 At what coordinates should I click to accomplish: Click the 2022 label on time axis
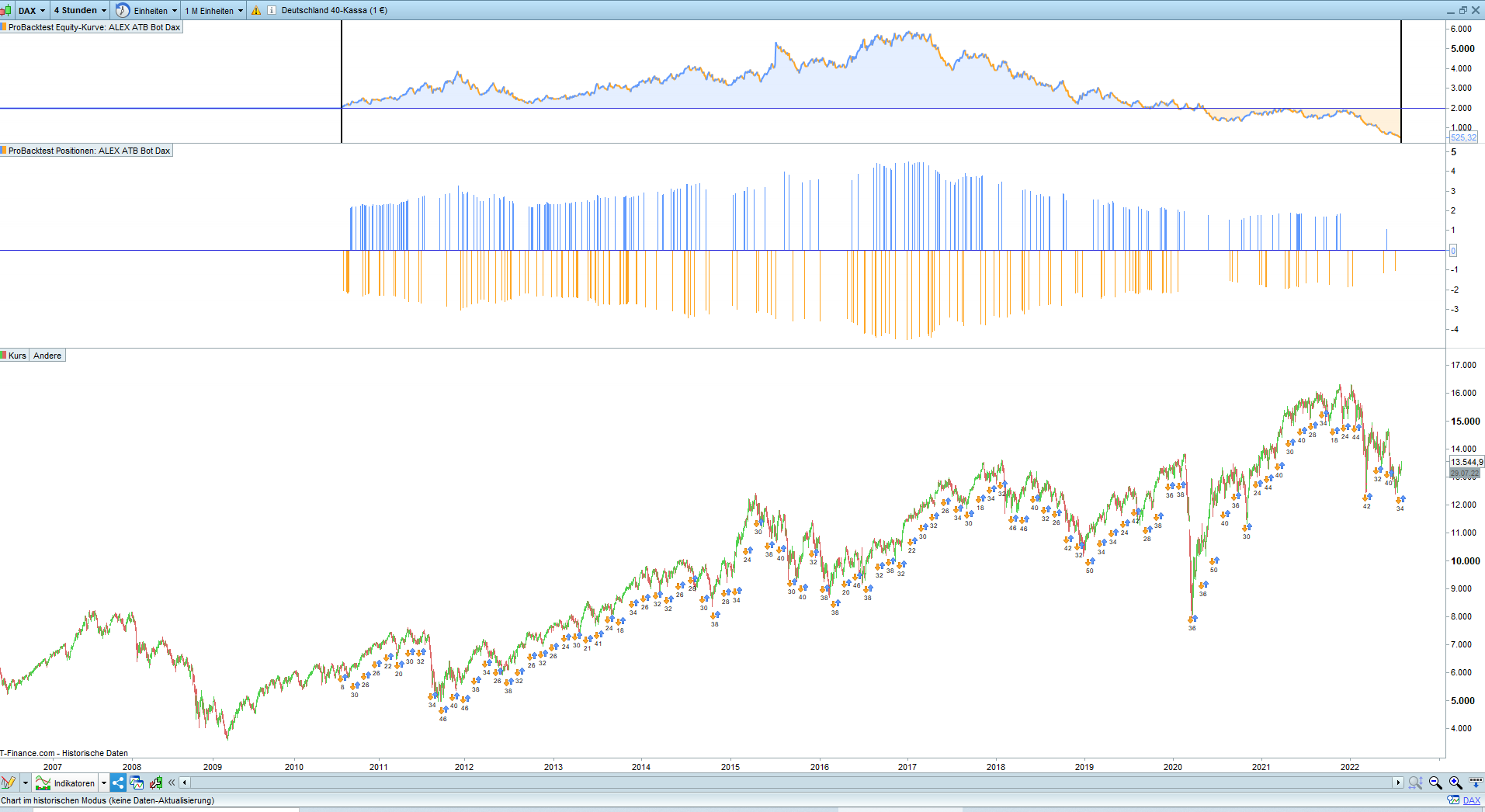point(1350,767)
